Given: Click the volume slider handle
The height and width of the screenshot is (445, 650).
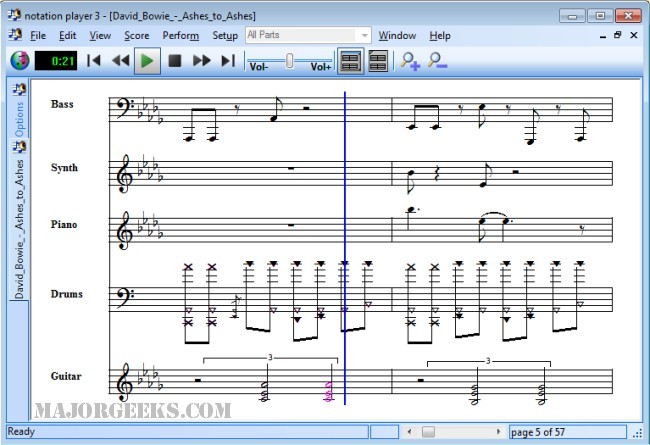Looking at the screenshot, I should pos(290,61).
